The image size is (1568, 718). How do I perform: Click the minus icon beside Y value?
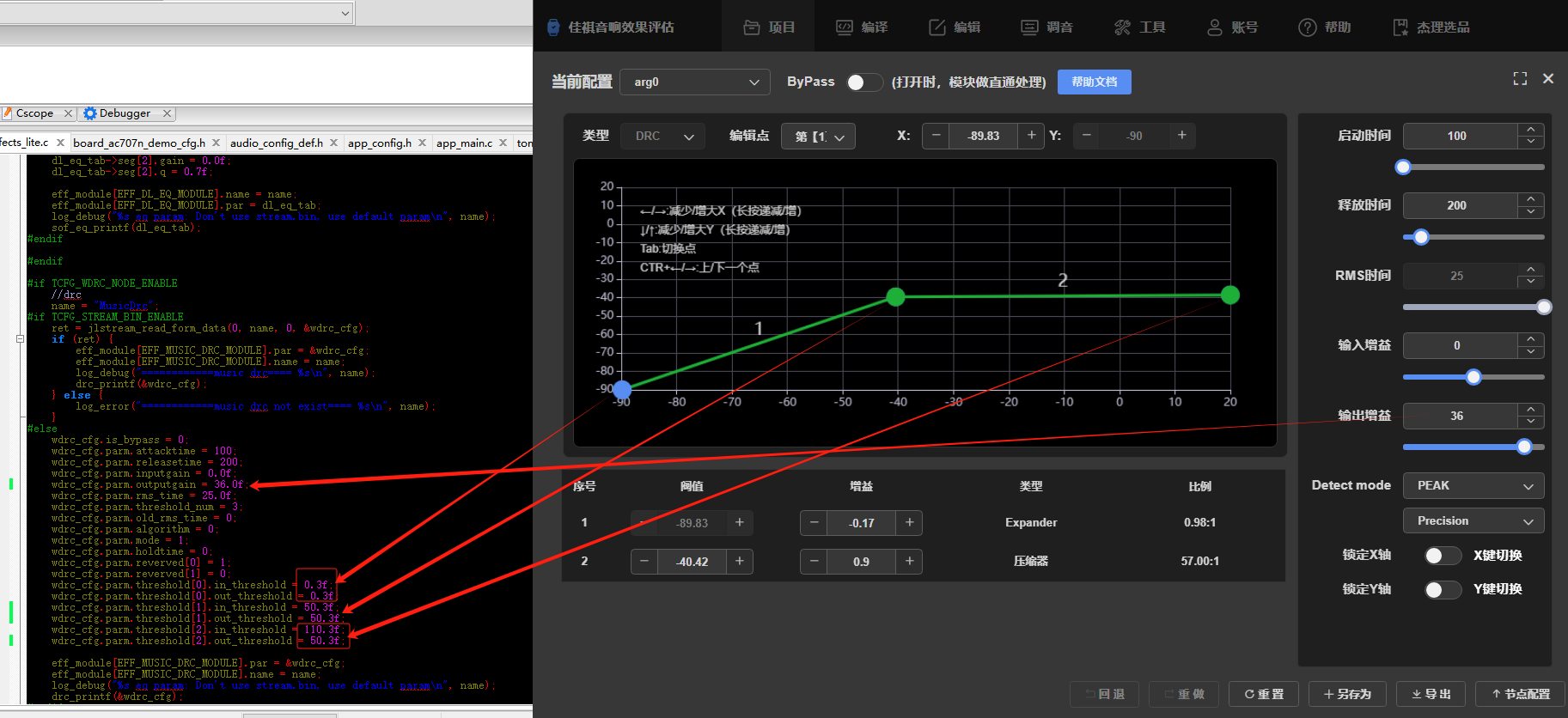point(1086,135)
